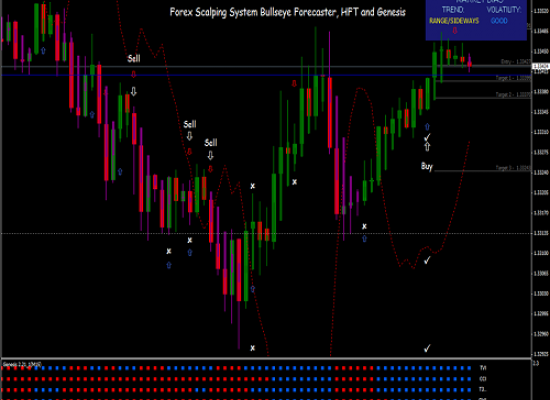This screenshot has width=550, height=400.
Task: Select the CCI row label in Genesis panel
Action: pos(483,379)
